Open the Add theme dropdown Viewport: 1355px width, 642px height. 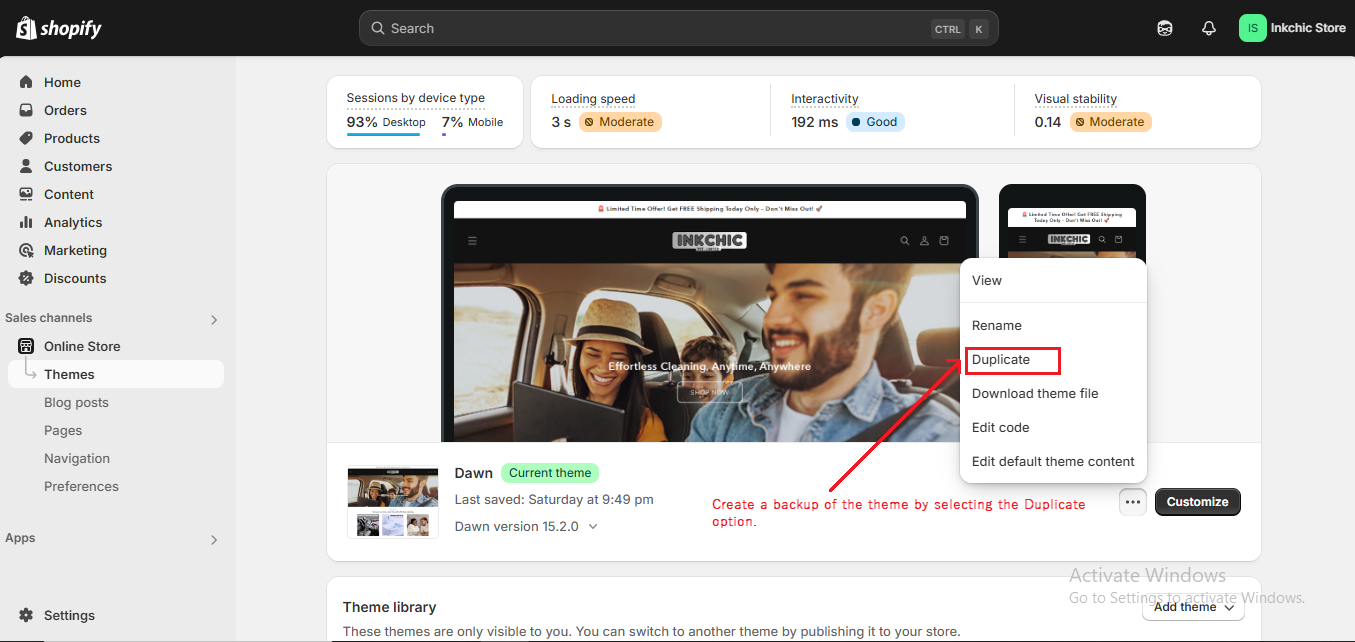pyautogui.click(x=1193, y=606)
